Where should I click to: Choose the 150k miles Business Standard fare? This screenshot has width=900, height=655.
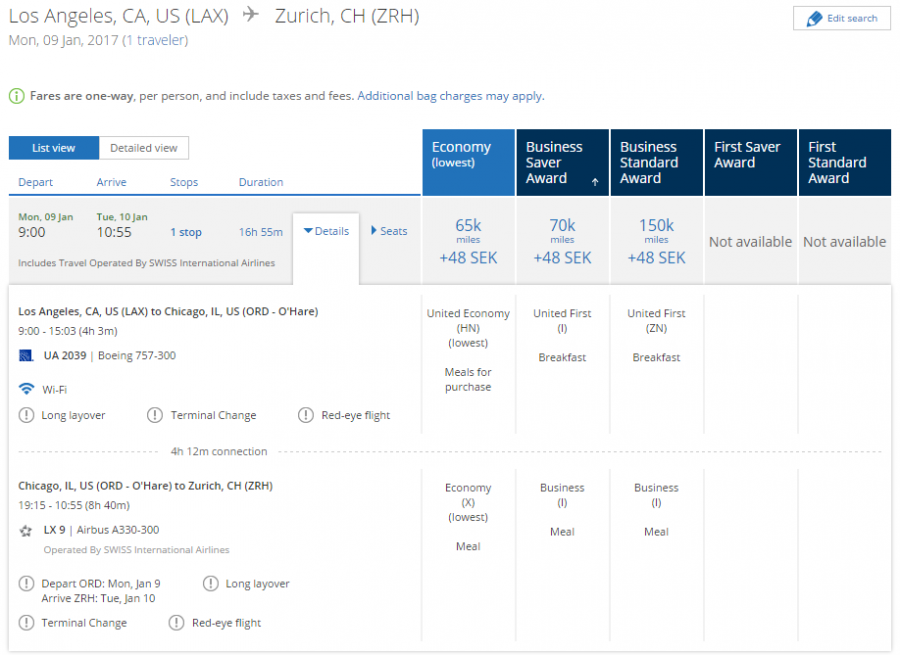coord(657,241)
